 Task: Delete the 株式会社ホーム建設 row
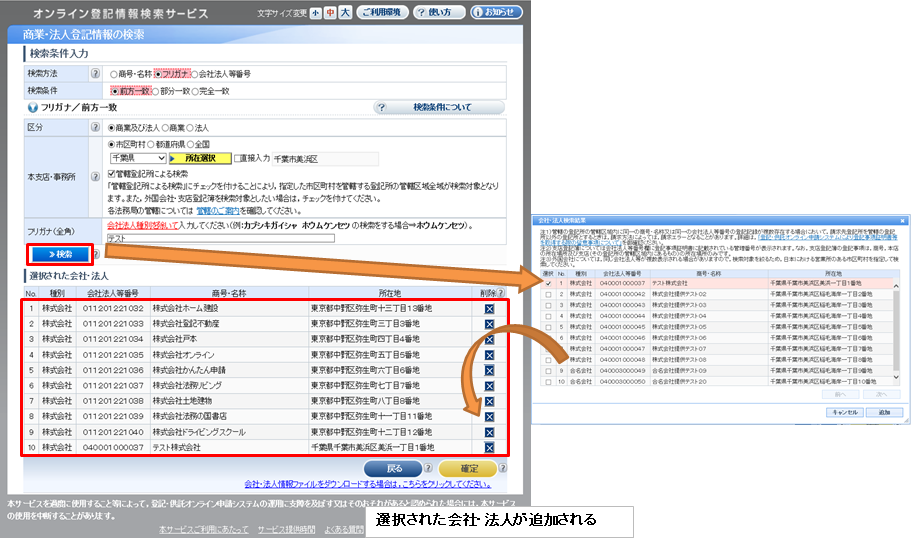coord(489,309)
